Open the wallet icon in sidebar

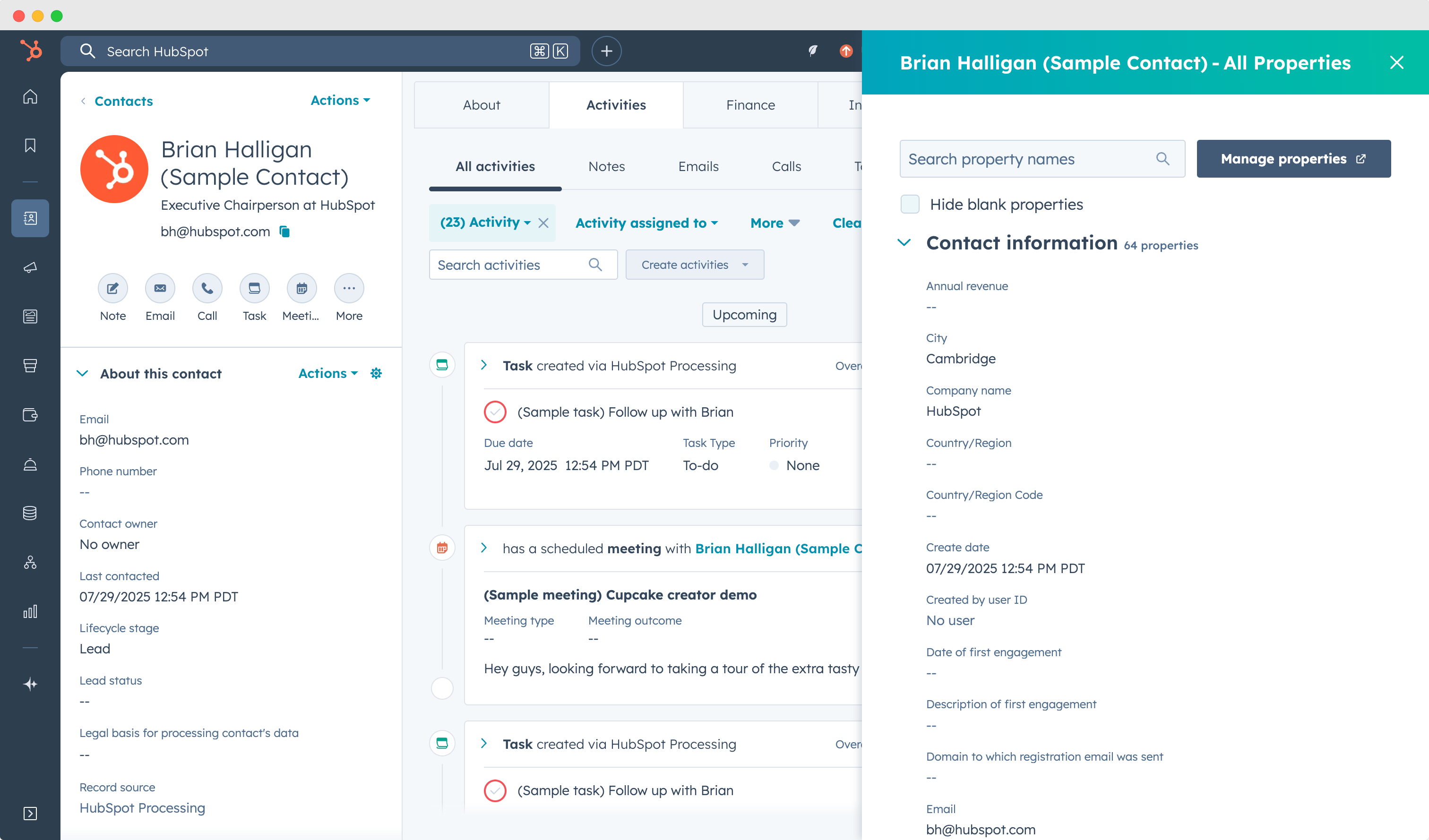pos(30,415)
